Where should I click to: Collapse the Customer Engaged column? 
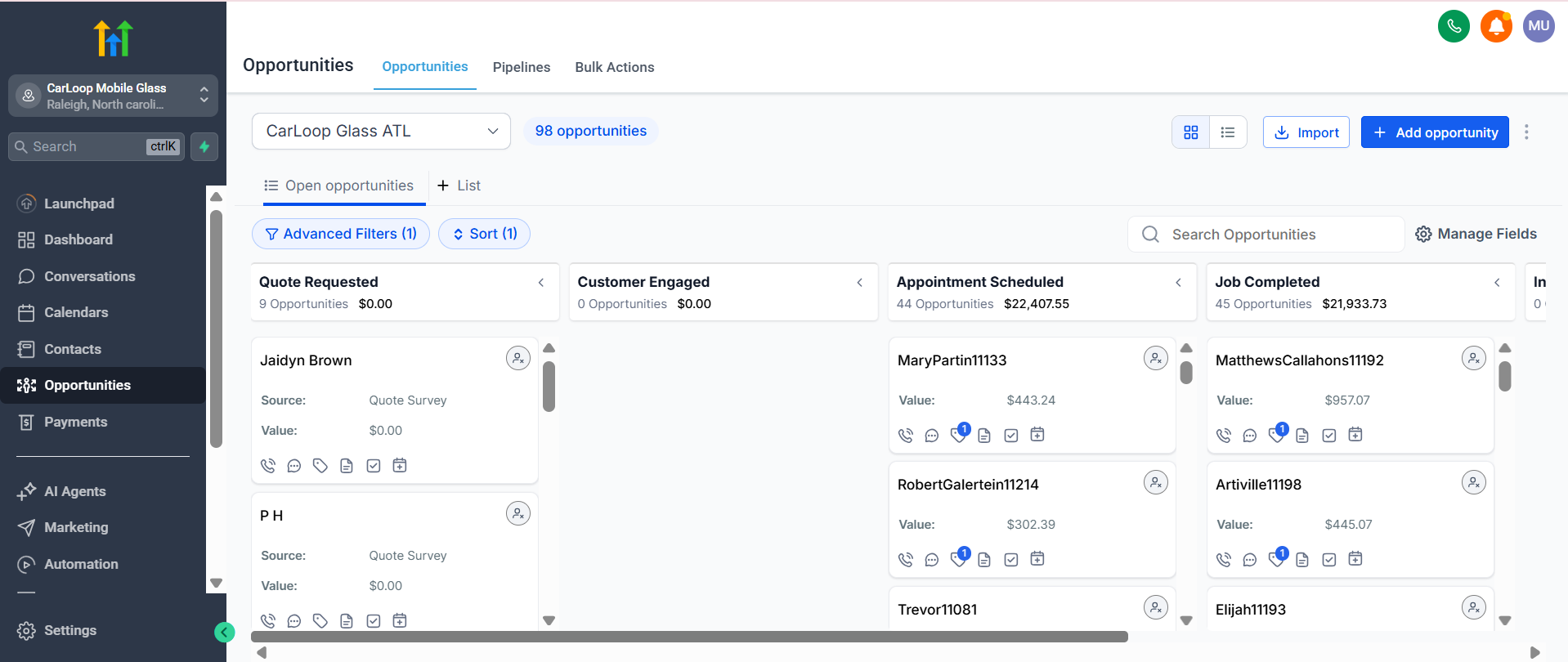pos(860,283)
